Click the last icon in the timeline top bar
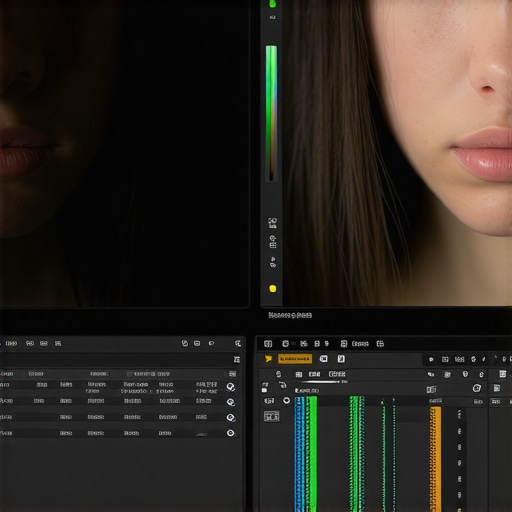The height and width of the screenshot is (512, 512). (x=380, y=344)
